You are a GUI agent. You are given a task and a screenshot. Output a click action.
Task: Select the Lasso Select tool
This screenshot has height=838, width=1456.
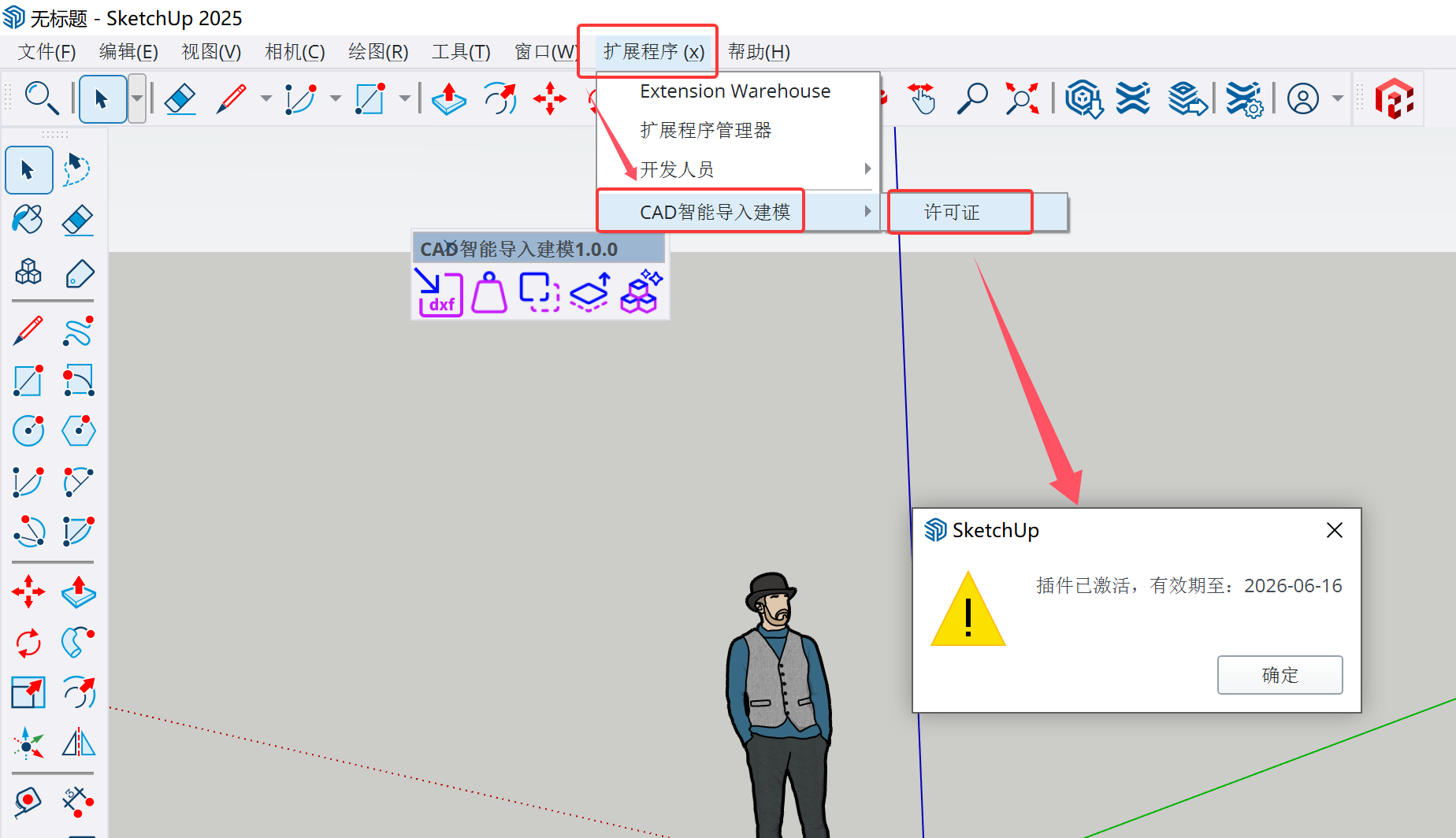[x=76, y=169]
